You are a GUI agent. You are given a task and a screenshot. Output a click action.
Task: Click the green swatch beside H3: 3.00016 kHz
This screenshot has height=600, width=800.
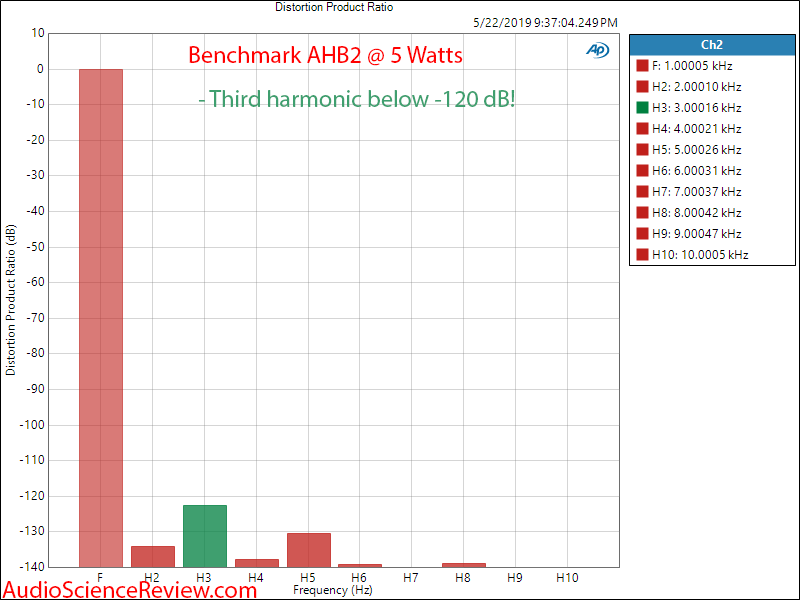point(642,108)
